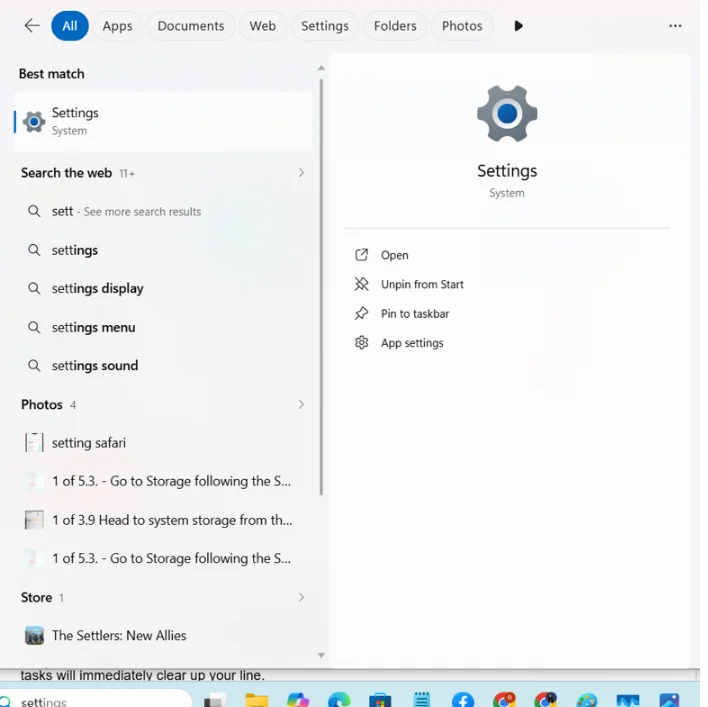
Task: Click the Pin to taskbar pin icon
Action: pyautogui.click(x=361, y=314)
